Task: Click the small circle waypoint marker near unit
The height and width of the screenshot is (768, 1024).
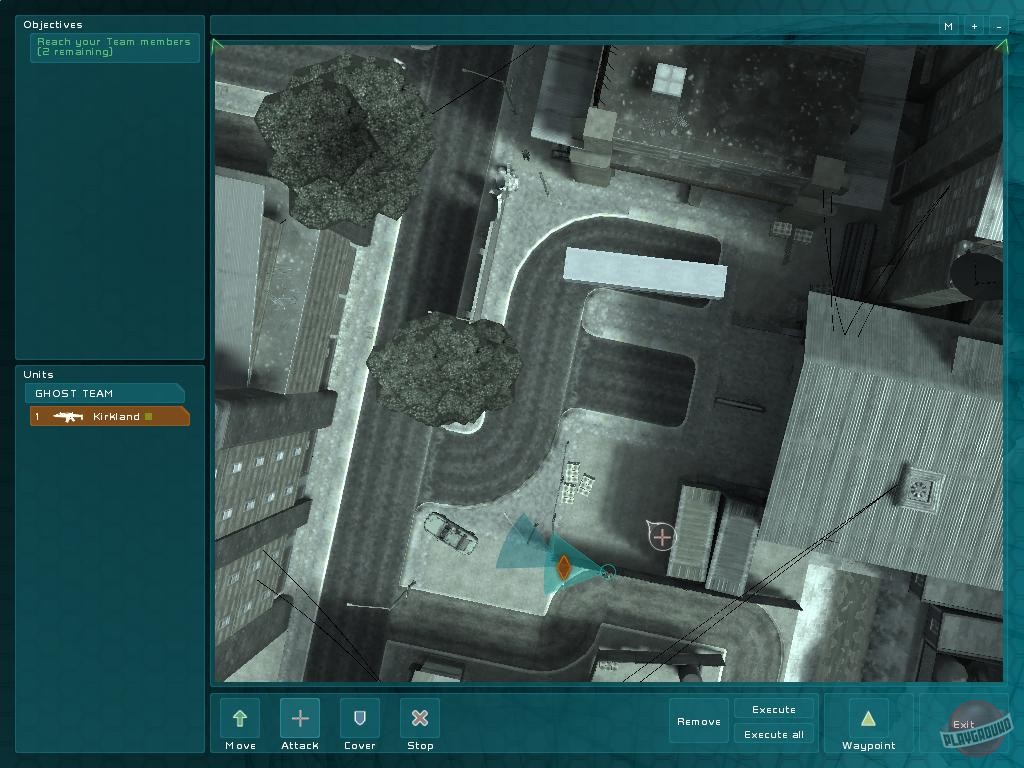Action: [x=607, y=571]
